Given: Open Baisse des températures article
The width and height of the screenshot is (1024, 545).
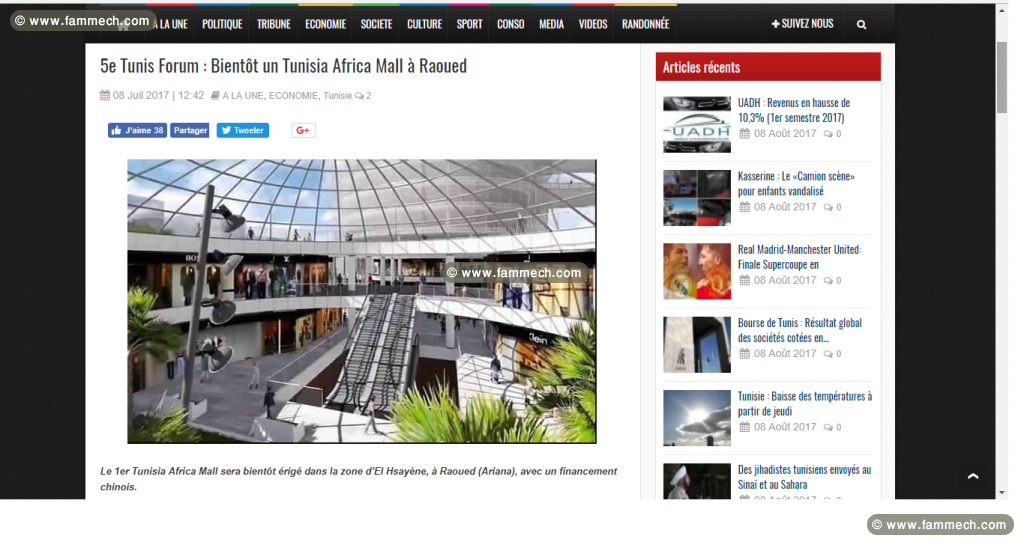Looking at the screenshot, I should pyautogui.click(x=805, y=403).
